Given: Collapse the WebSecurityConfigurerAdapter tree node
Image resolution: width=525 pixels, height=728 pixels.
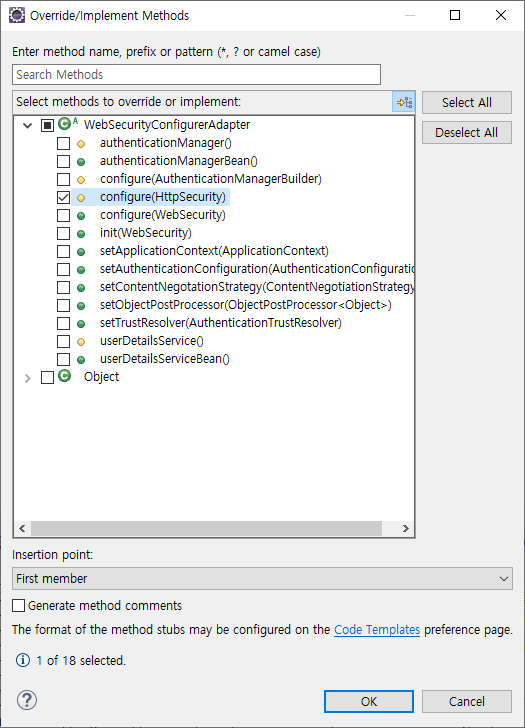Looking at the screenshot, I should 27,125.
